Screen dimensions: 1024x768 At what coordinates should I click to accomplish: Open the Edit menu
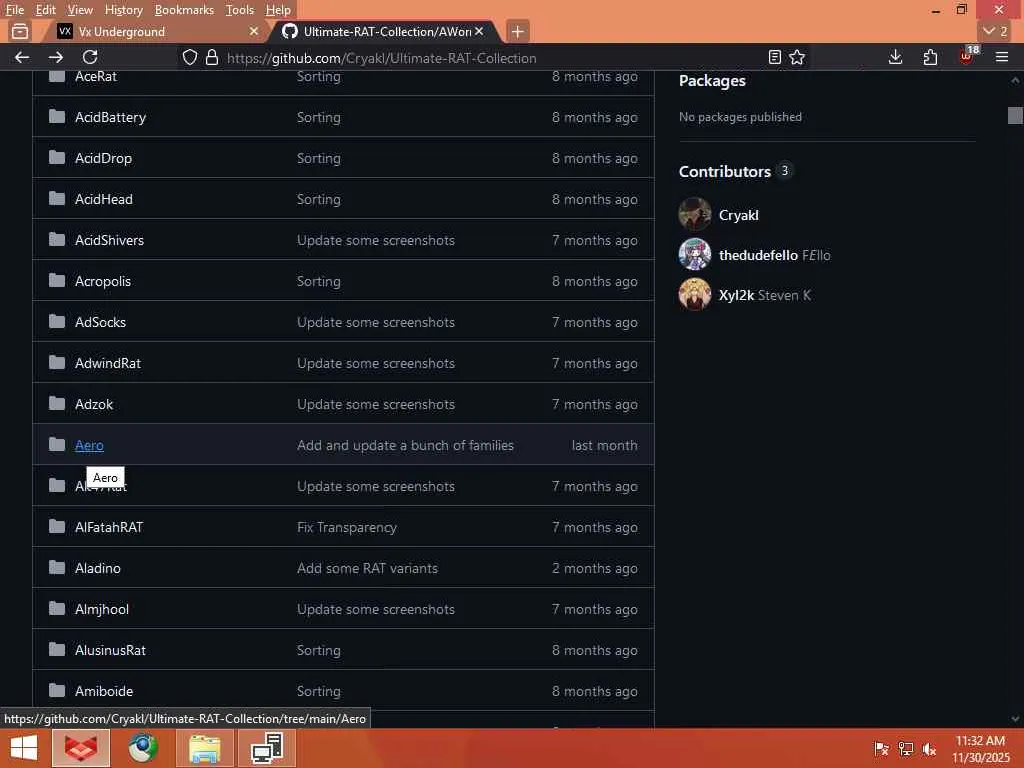click(45, 10)
